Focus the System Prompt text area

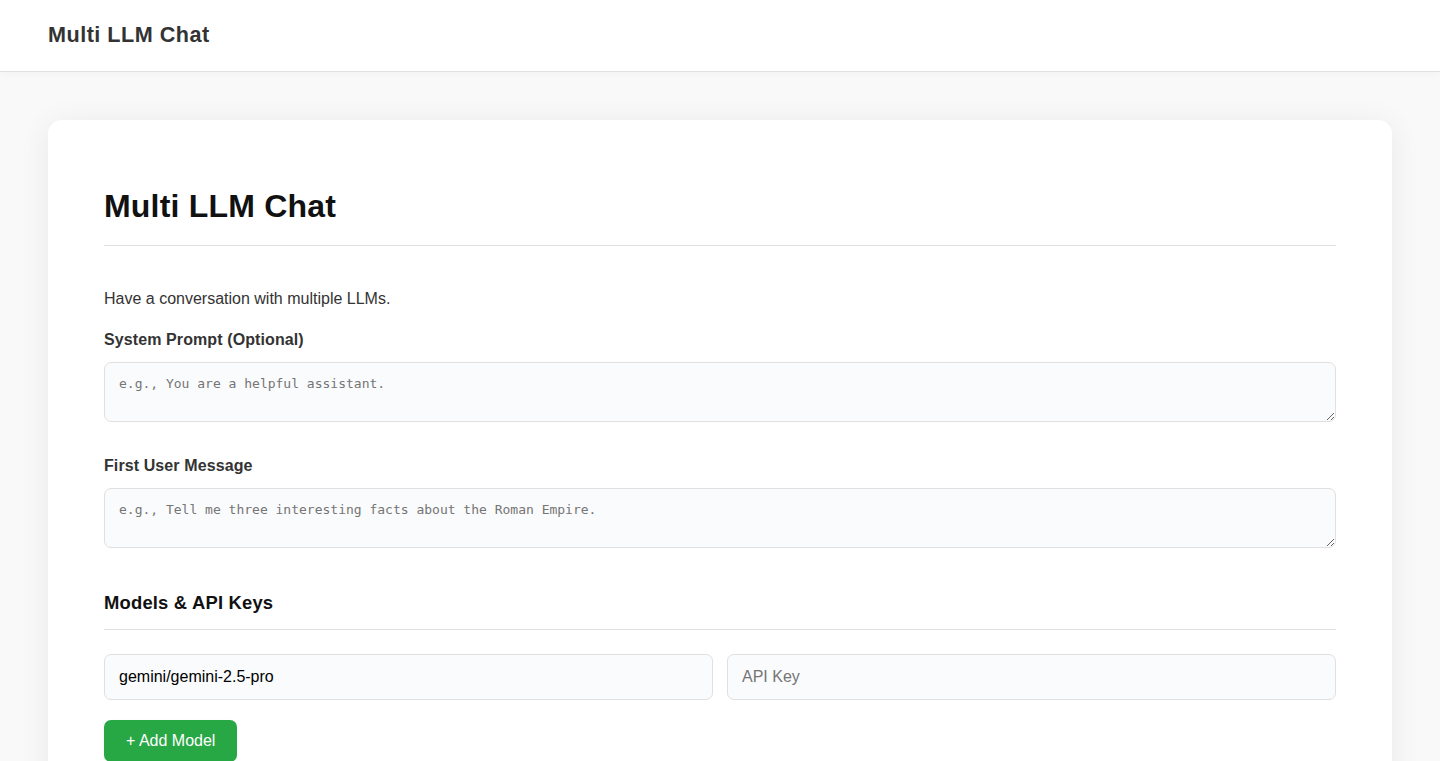click(x=720, y=392)
